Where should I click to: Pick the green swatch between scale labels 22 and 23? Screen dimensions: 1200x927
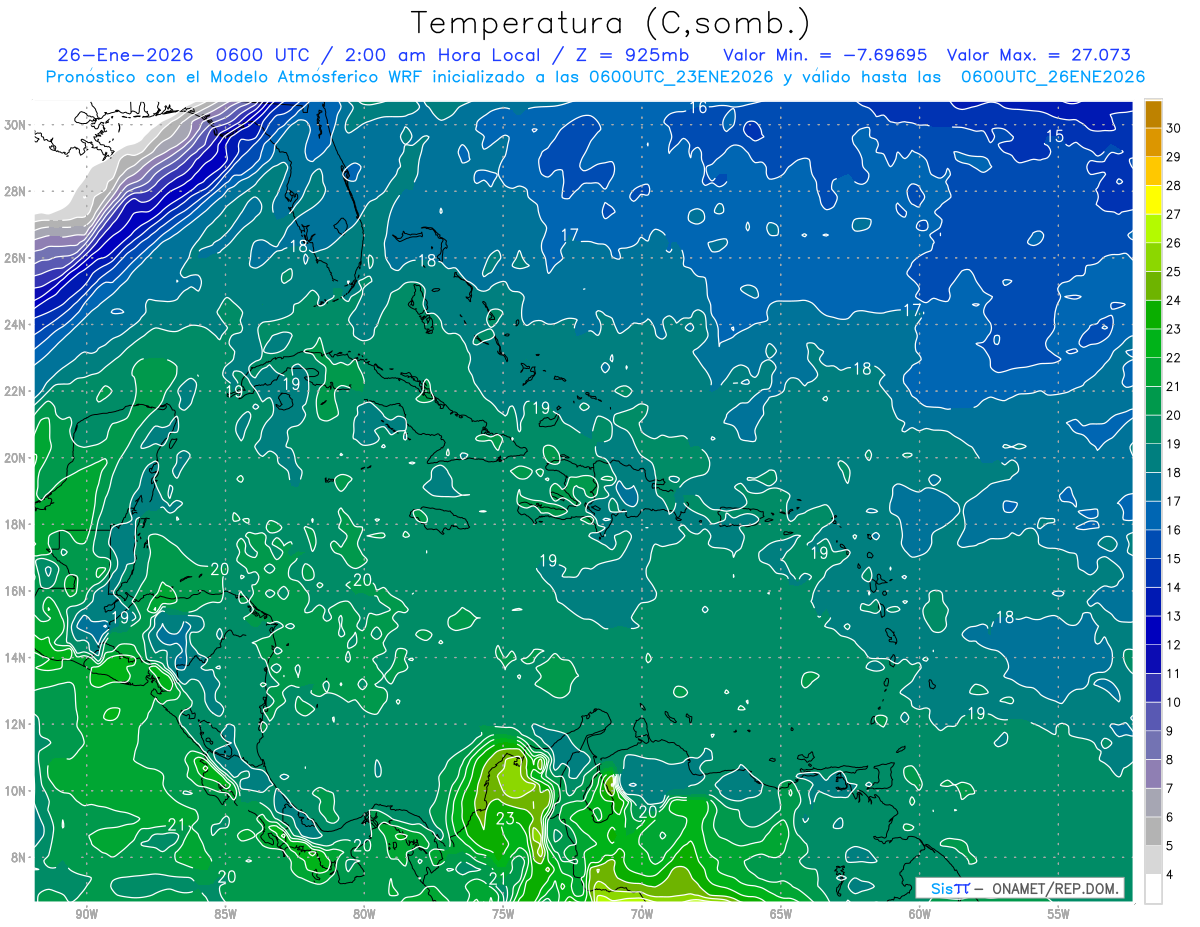1153,343
